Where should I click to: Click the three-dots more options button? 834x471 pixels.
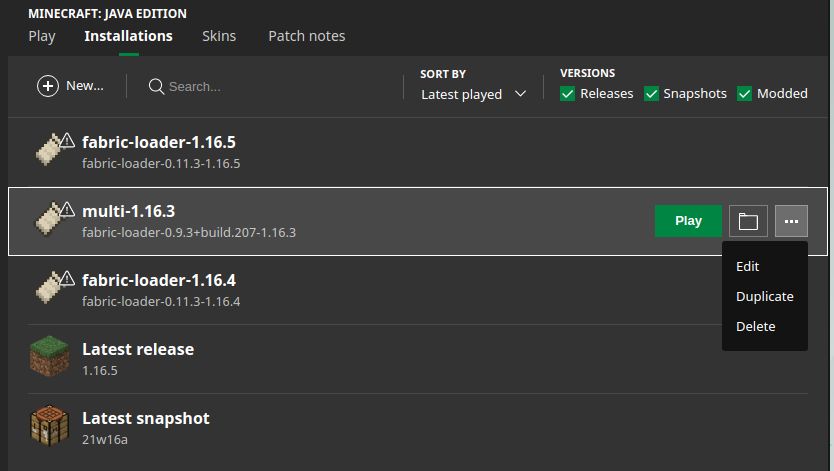click(x=791, y=221)
